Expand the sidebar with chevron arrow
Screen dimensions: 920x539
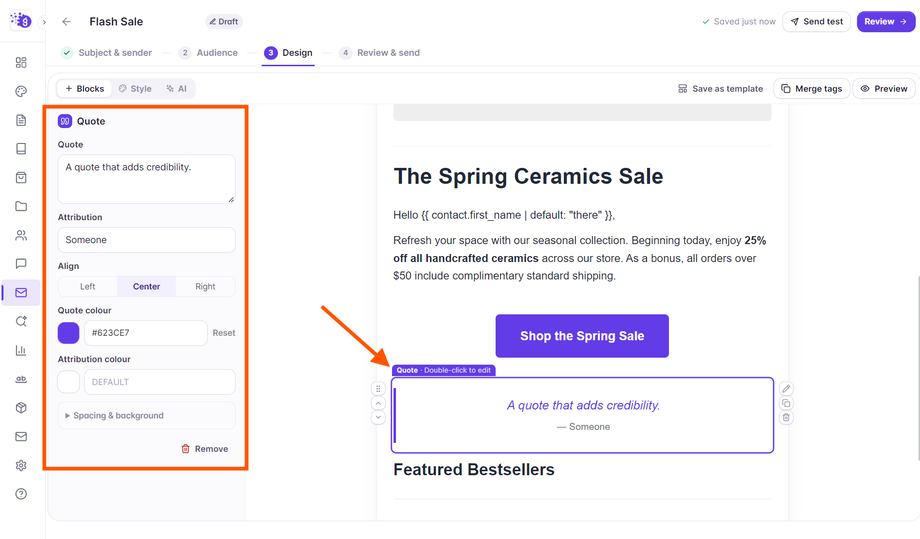coord(44,22)
